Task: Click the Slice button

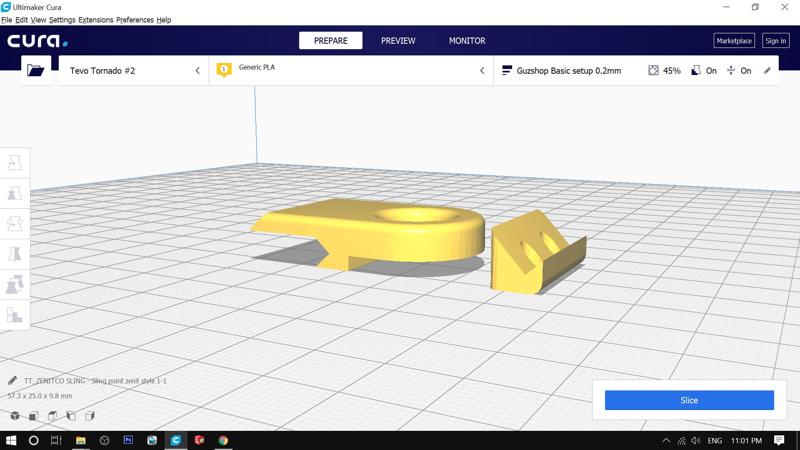Action: (x=689, y=401)
